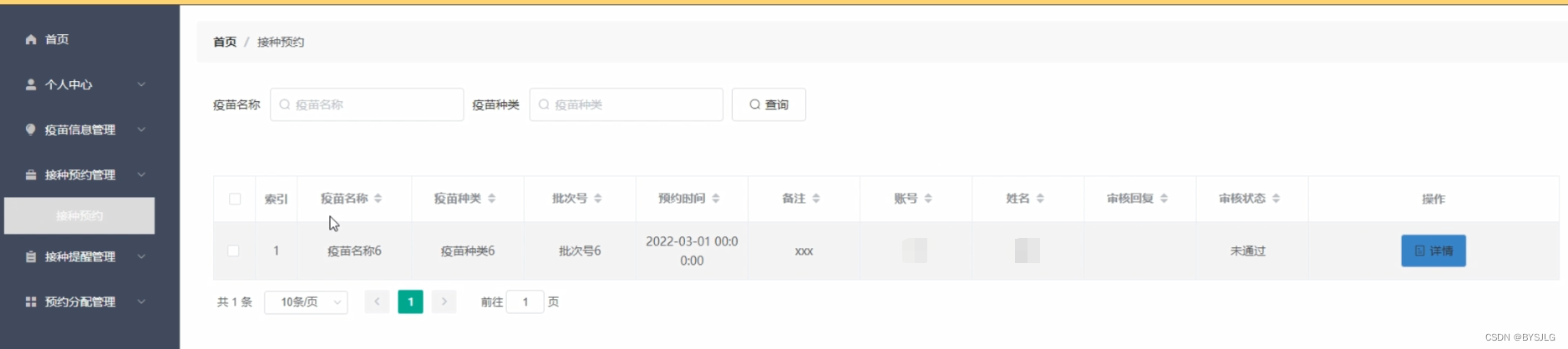Screen dimensions: 1568x349
Task: Click the 接种预约 breadcrumb text
Action: (x=281, y=42)
